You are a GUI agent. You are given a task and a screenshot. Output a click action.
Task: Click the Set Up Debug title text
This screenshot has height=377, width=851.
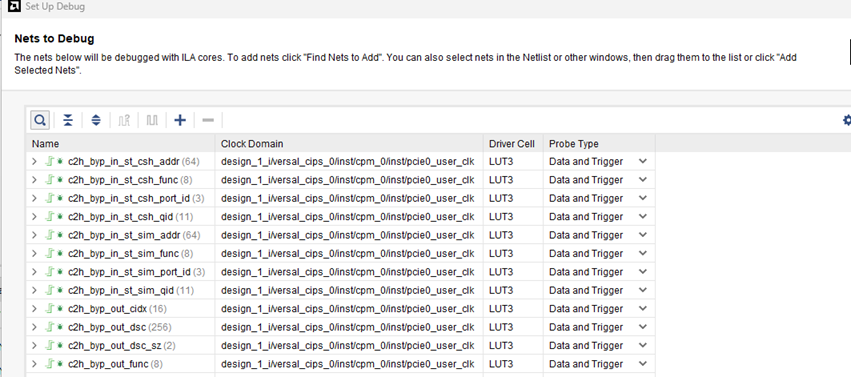tap(55, 7)
